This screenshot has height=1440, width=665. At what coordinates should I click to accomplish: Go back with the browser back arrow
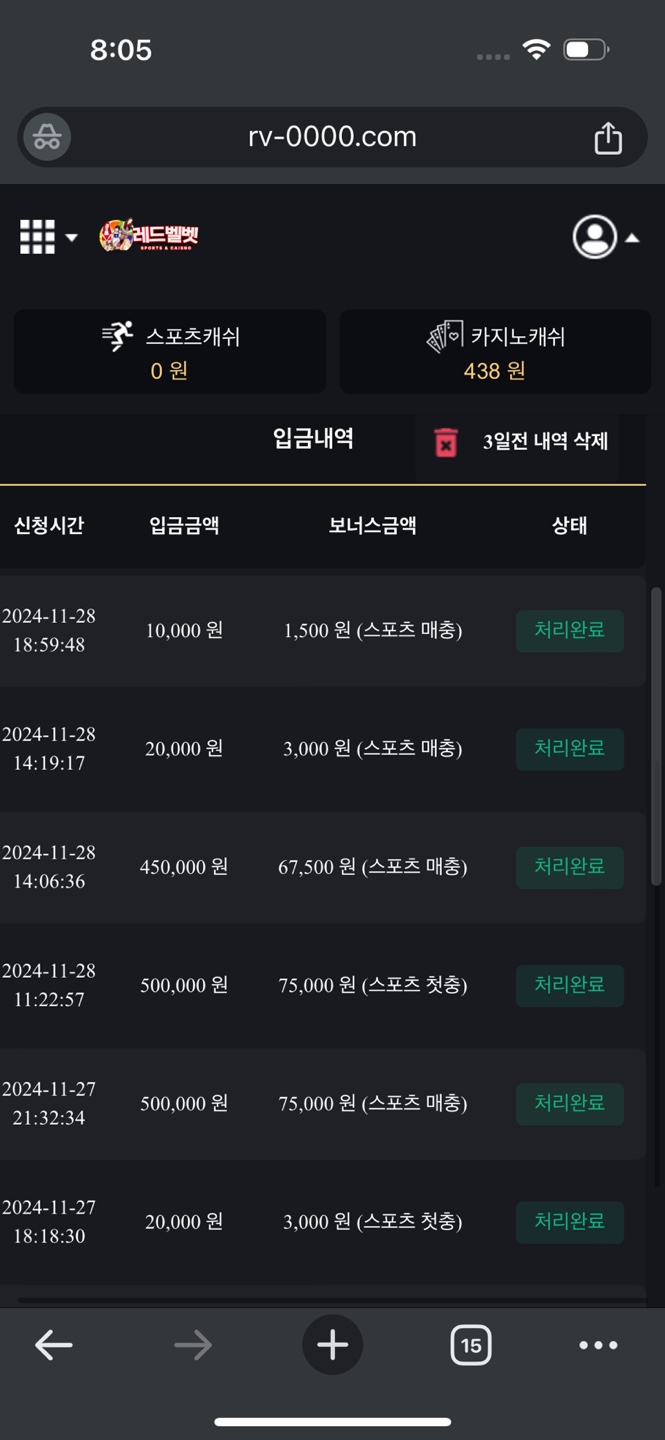pyautogui.click(x=54, y=1345)
